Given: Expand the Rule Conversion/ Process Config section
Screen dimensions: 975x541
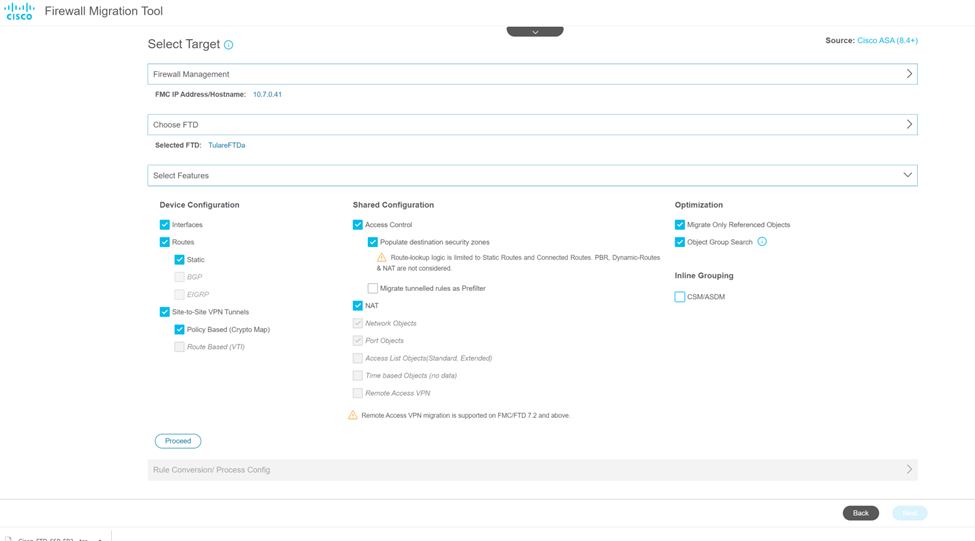Looking at the screenshot, I should (x=908, y=469).
